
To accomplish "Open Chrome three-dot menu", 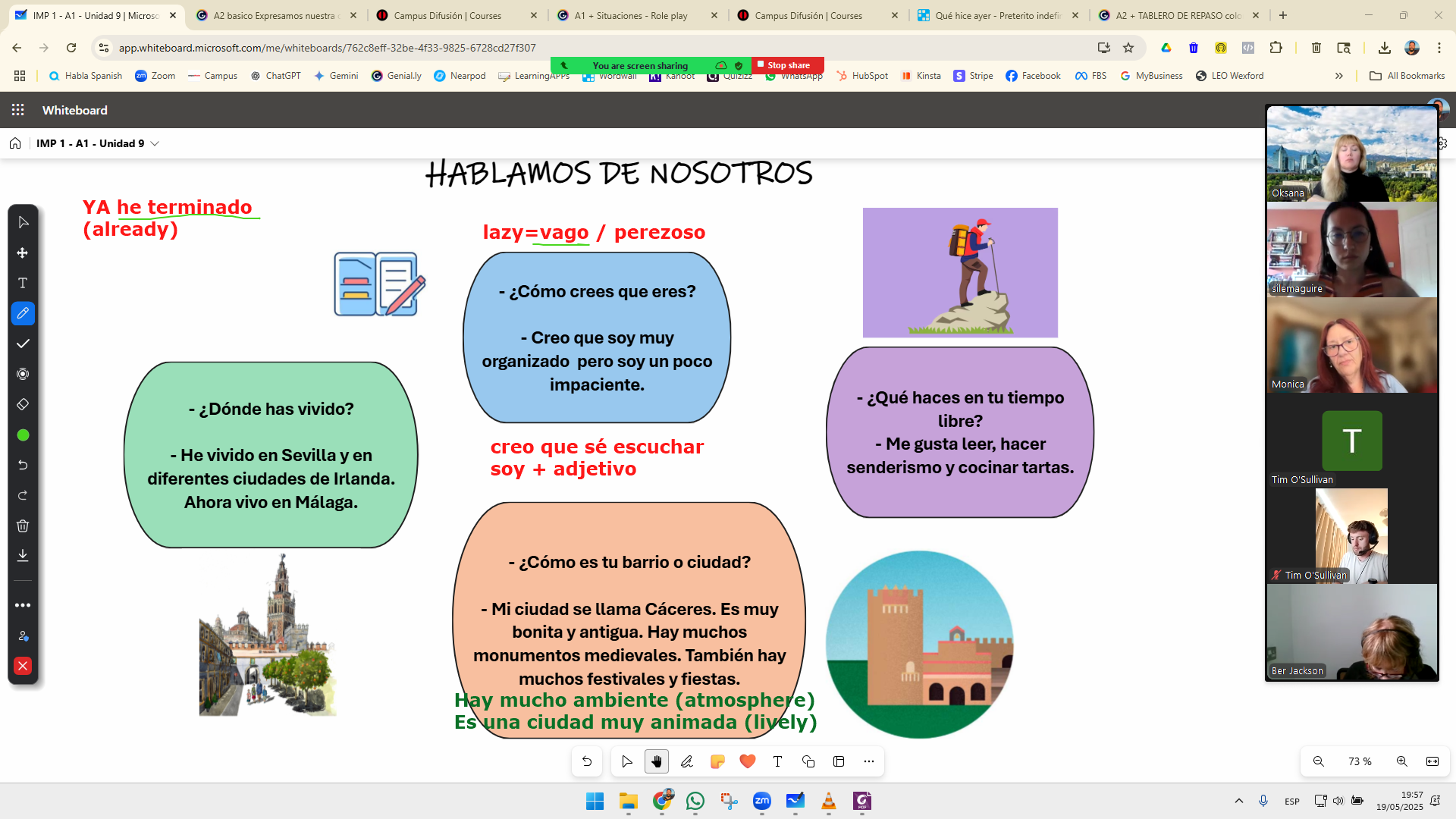I will tap(1439, 48).
